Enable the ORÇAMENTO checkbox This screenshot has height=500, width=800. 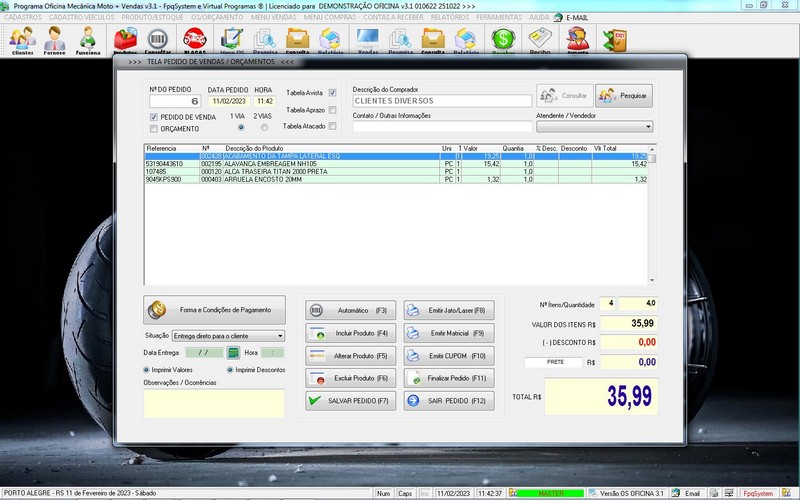(x=154, y=129)
